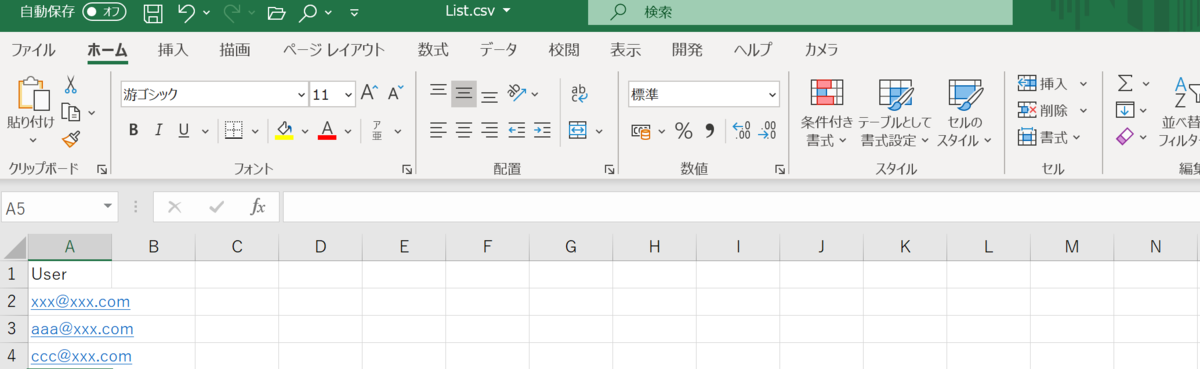Click the Save floppy disk icon
Image resolution: width=1200 pixels, height=369 pixels.
153,13
